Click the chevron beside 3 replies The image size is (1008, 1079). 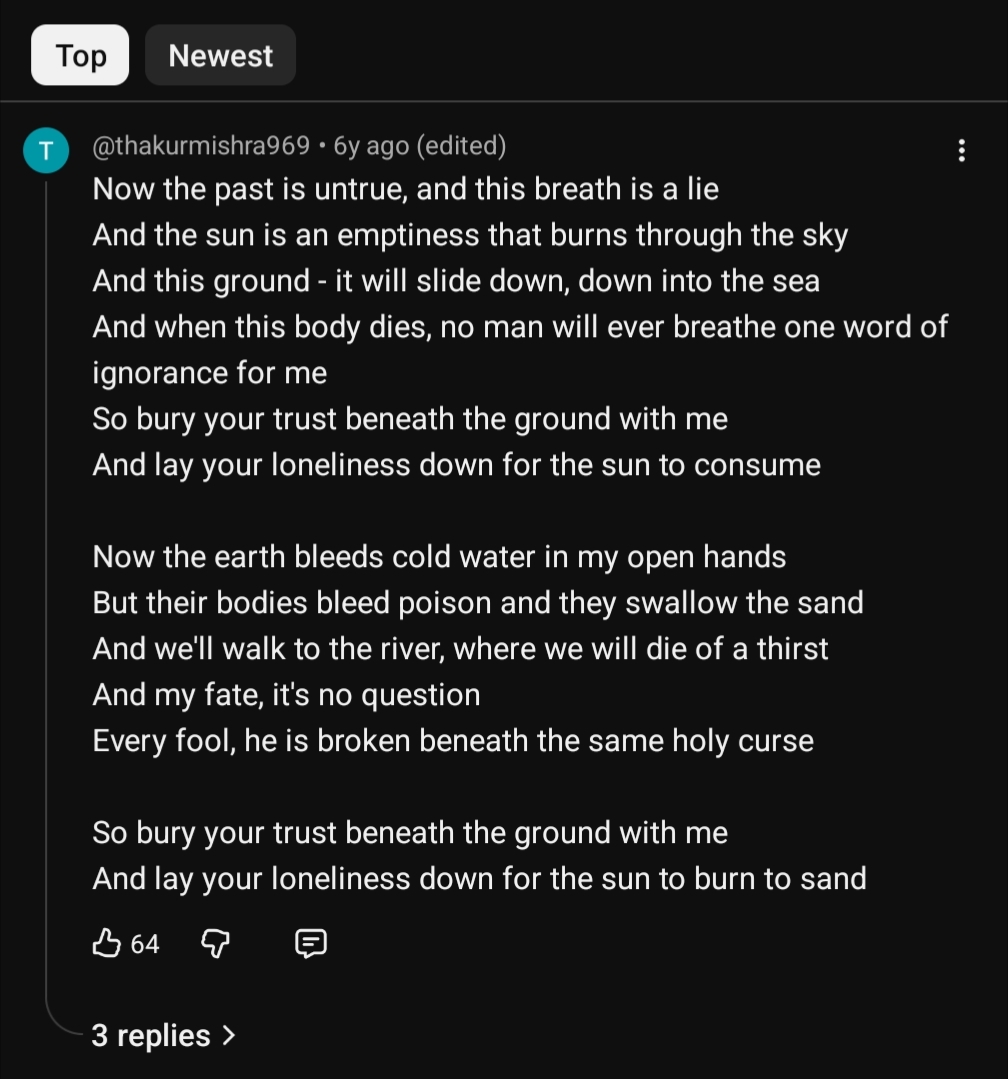tap(229, 1035)
